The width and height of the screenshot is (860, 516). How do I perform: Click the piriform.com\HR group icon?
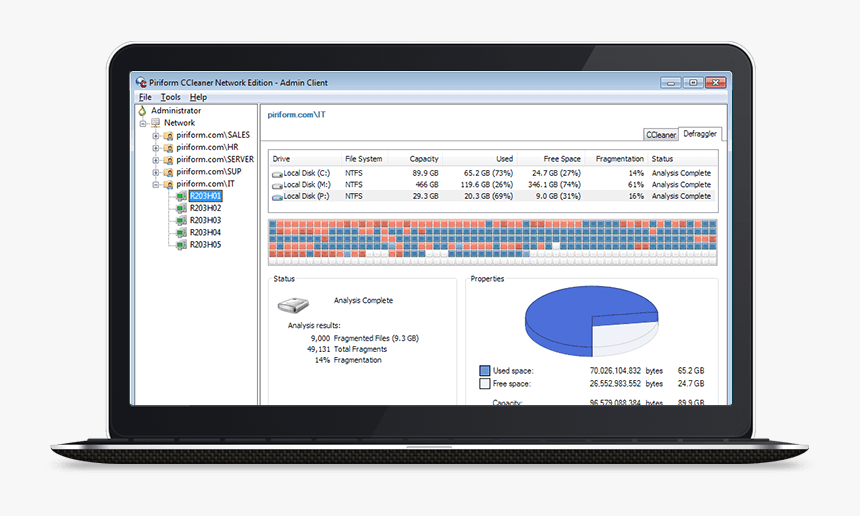click(x=168, y=148)
